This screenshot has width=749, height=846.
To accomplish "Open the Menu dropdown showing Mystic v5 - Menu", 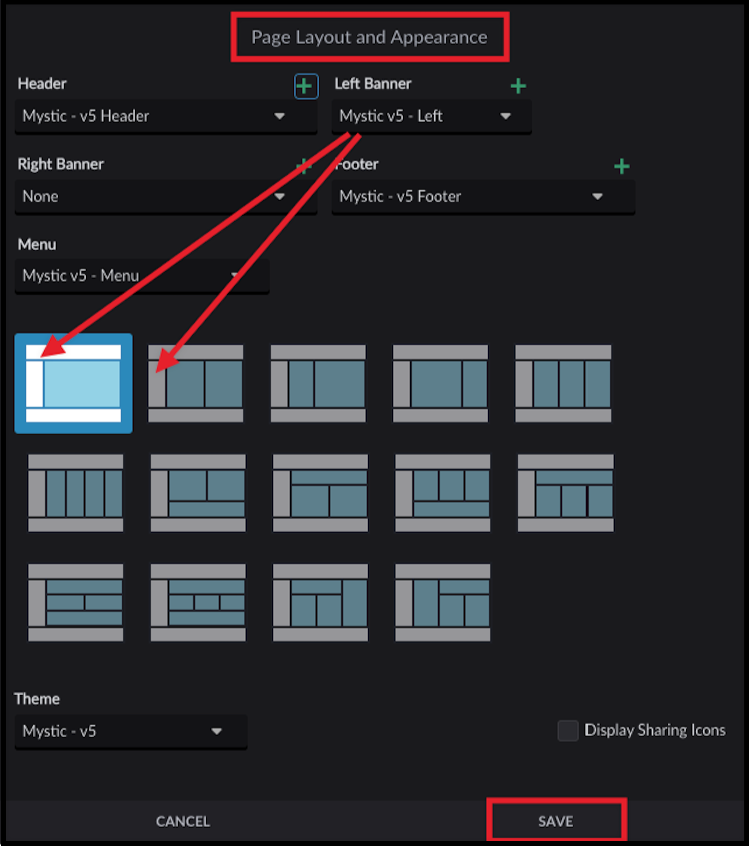I will coord(142,276).
